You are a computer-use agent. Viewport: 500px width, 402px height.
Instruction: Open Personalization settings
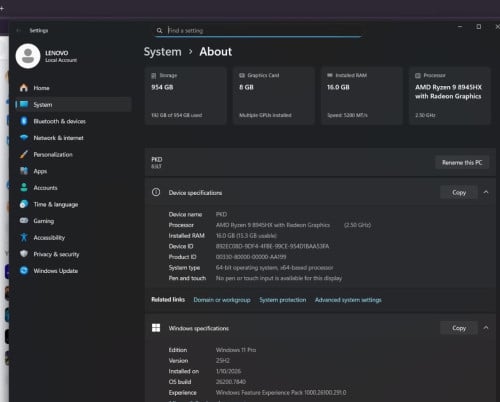(x=73, y=154)
